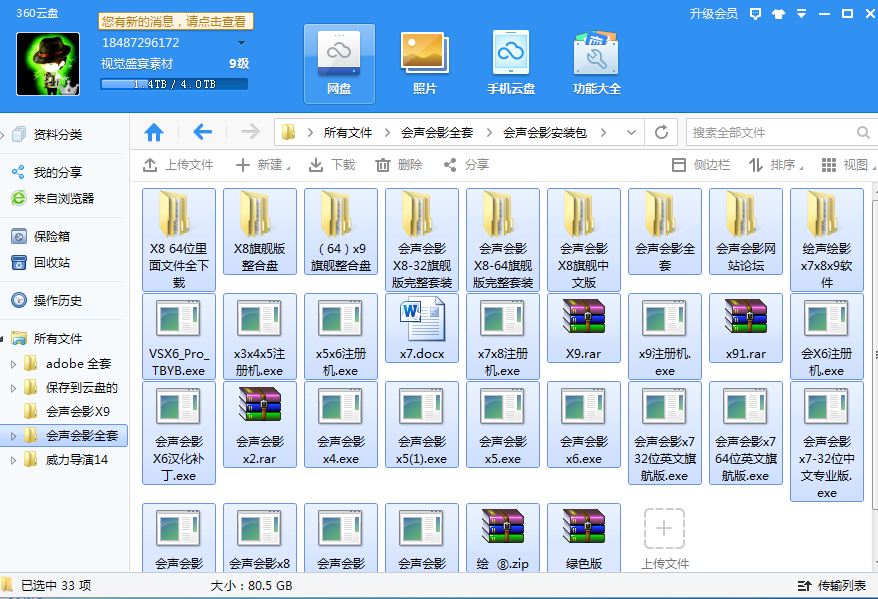Open the 网盘 cloud drive tab
The width and height of the screenshot is (878, 599).
[339, 63]
